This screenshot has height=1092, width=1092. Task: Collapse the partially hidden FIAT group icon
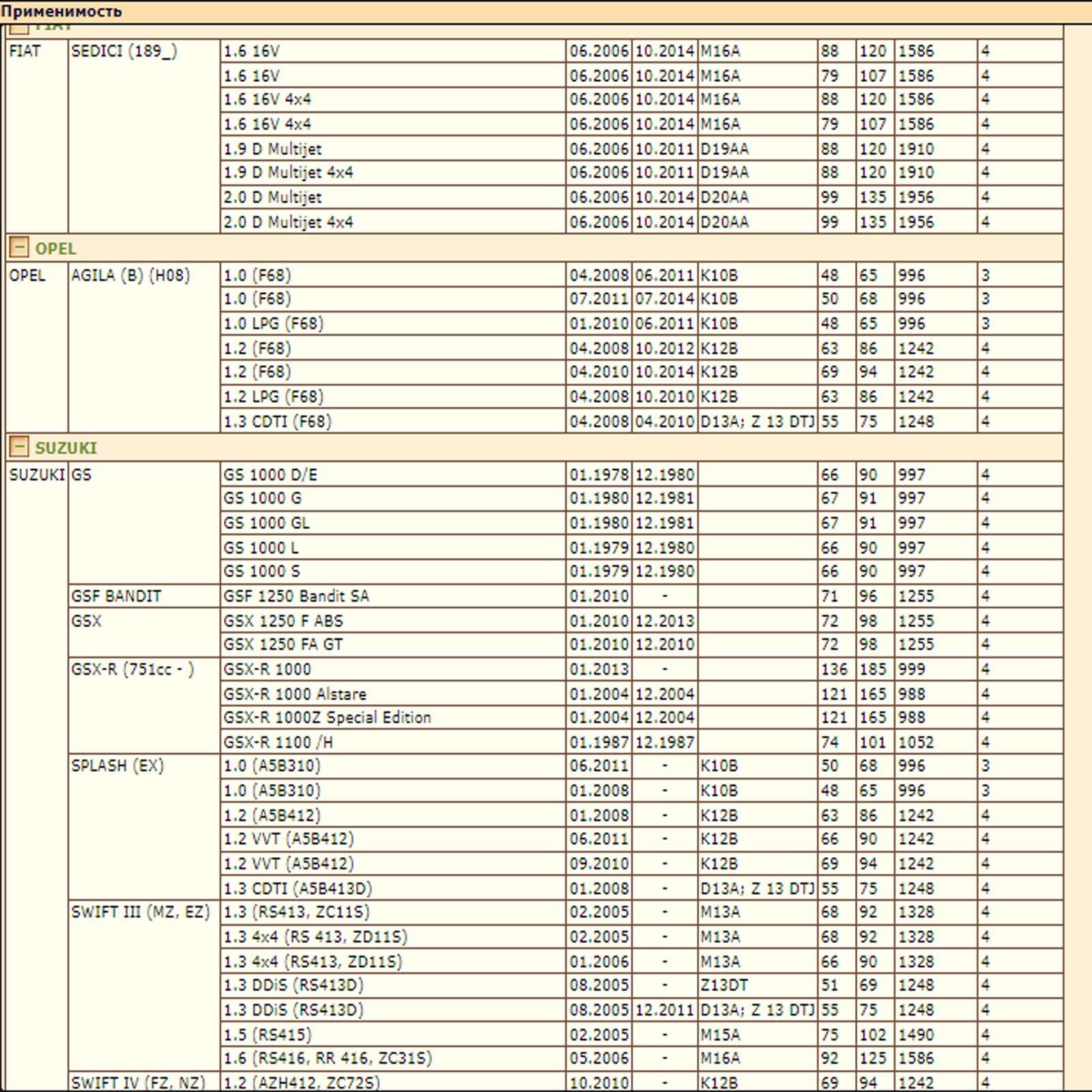(19, 29)
